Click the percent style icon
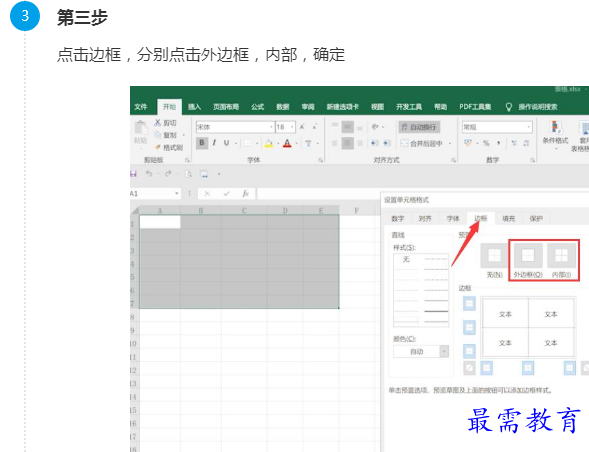The image size is (589, 452). (x=486, y=143)
